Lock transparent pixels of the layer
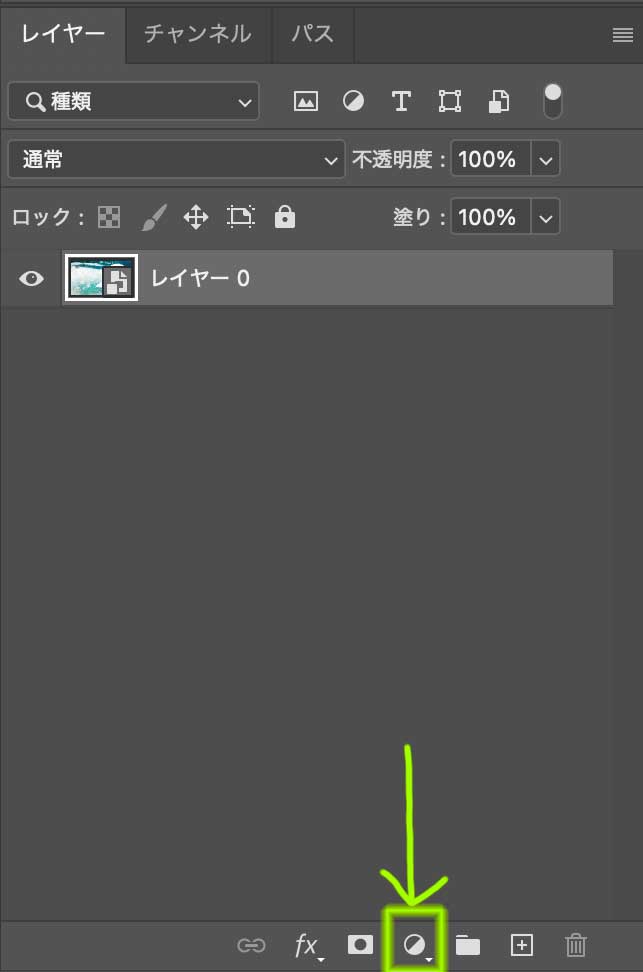Image resolution: width=643 pixels, height=972 pixels. (108, 217)
